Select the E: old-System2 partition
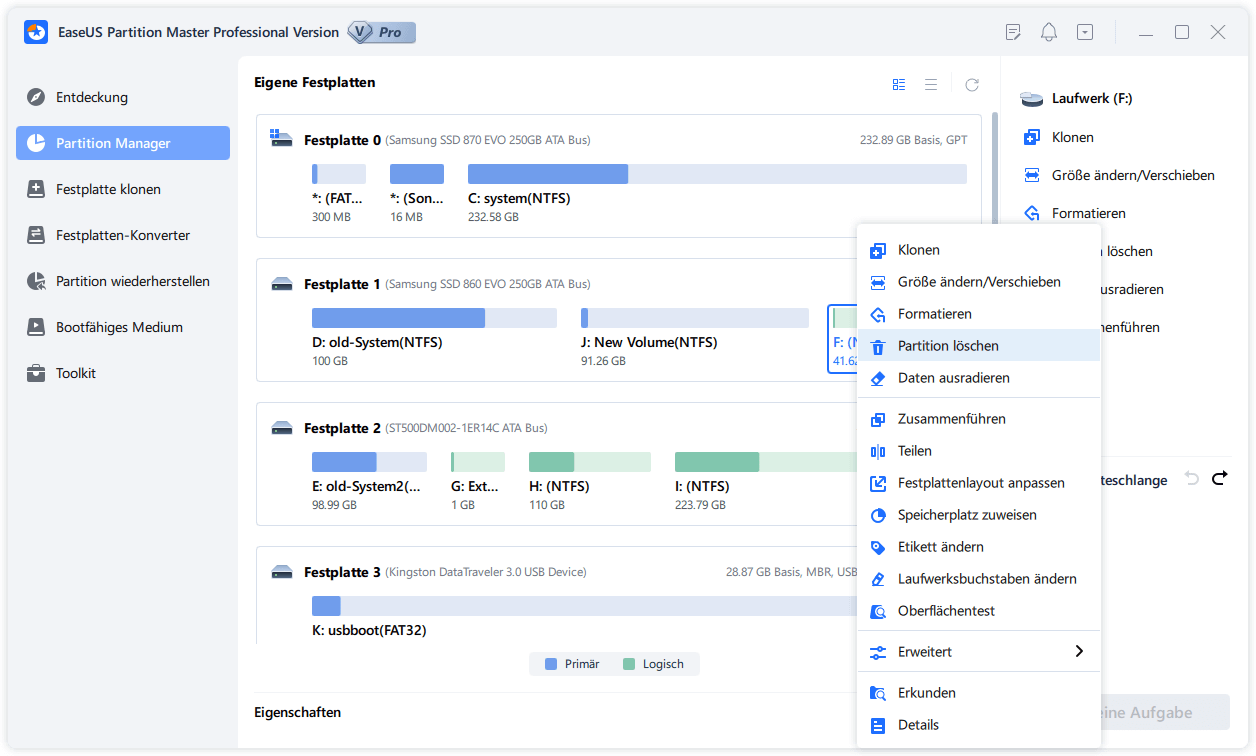The height and width of the screenshot is (756, 1256). (369, 482)
